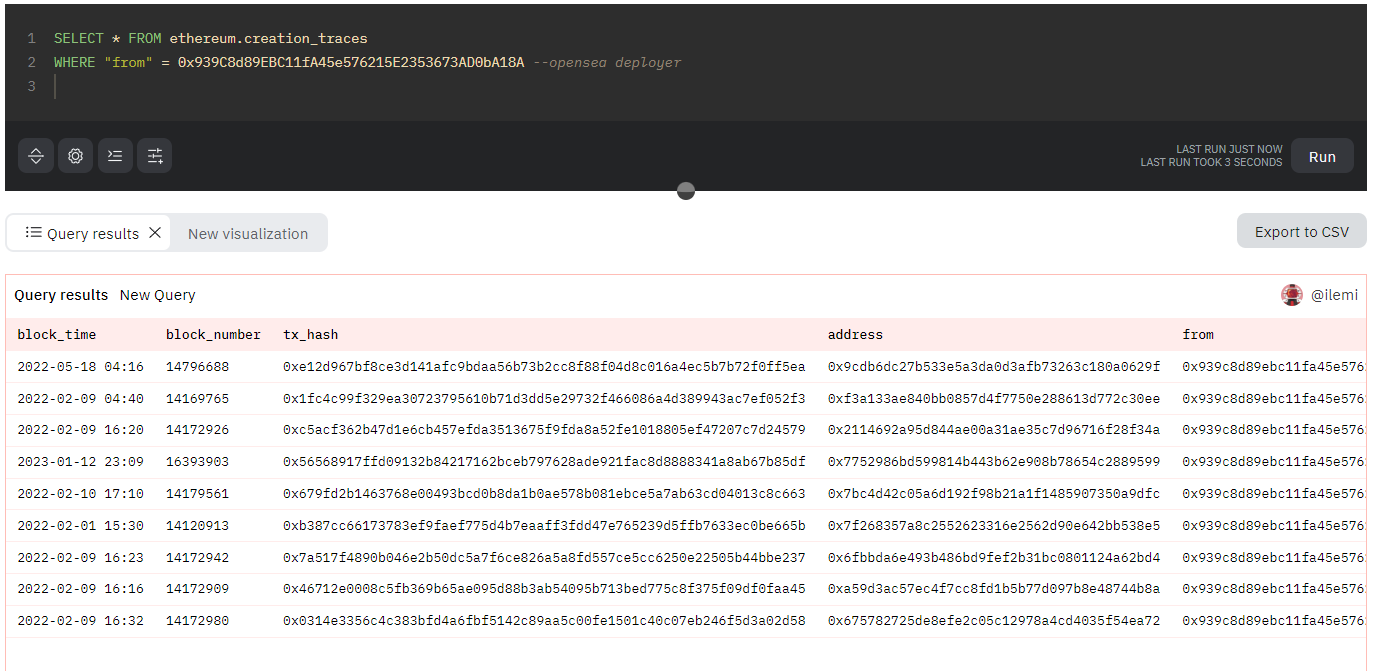This screenshot has width=1388, height=671.
Task: Close the Query results tab with X
Action: point(155,233)
